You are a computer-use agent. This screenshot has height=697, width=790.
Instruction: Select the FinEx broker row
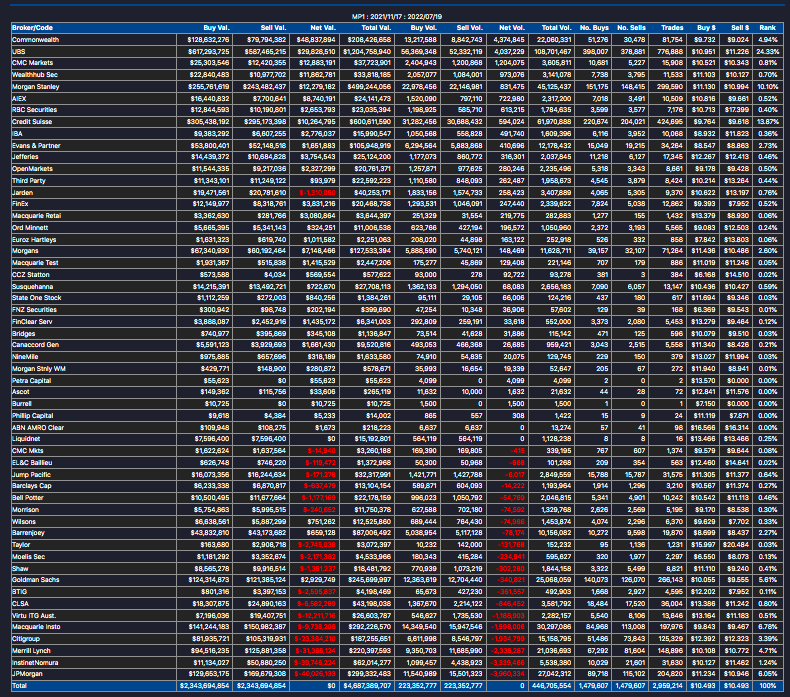click(397, 204)
